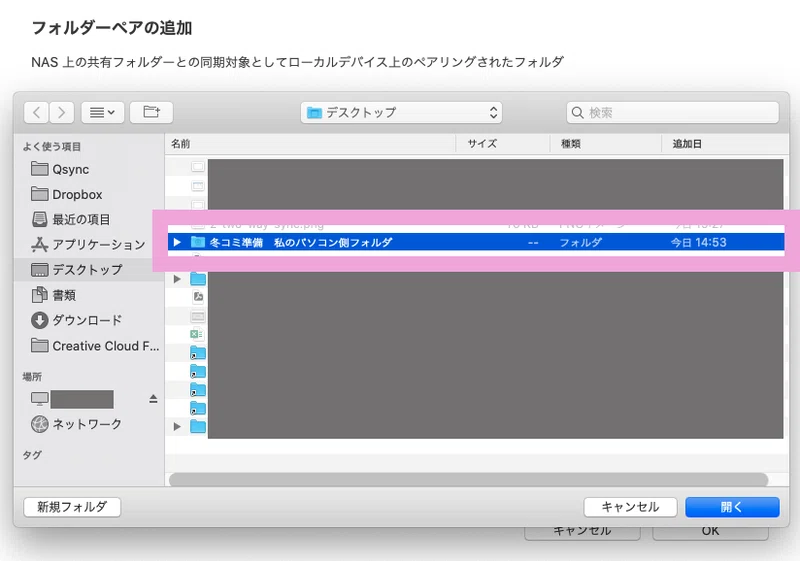
Task: Go forward with the right chevron button
Action: [62, 112]
